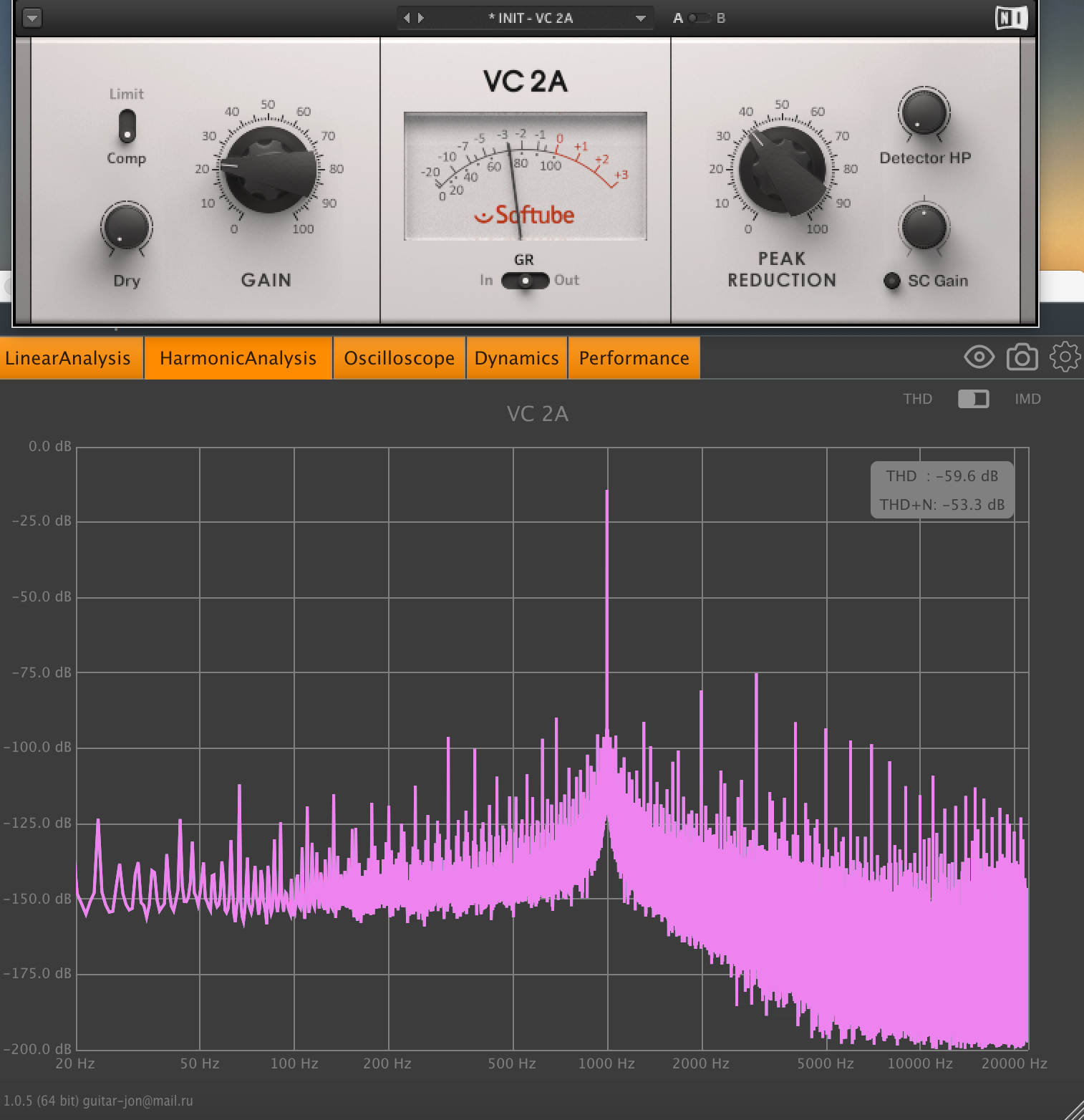
Task: Click the THD+N: -53.3 dB readout
Action: (942, 505)
